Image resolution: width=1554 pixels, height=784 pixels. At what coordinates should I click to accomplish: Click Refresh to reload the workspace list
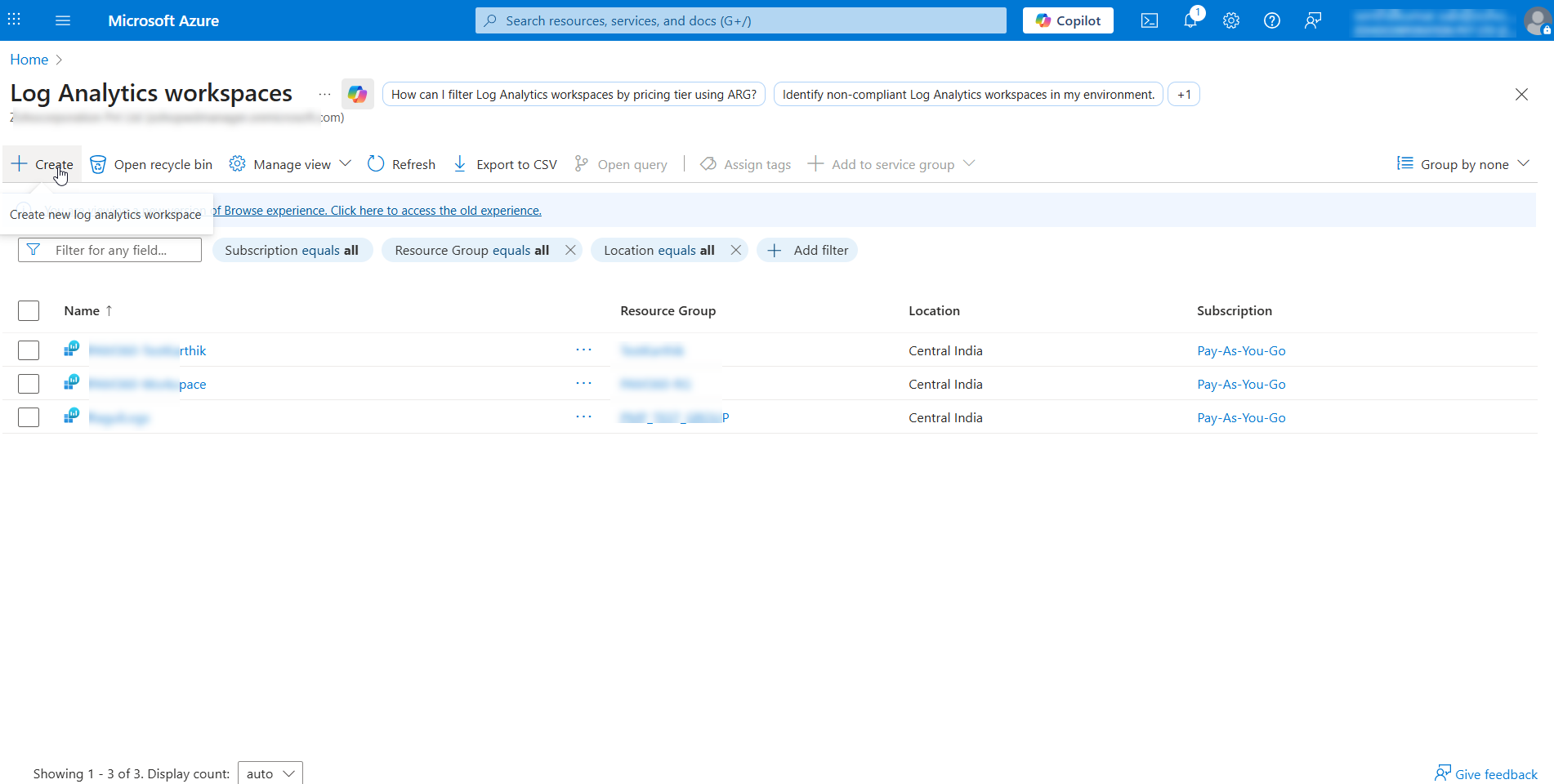401,163
